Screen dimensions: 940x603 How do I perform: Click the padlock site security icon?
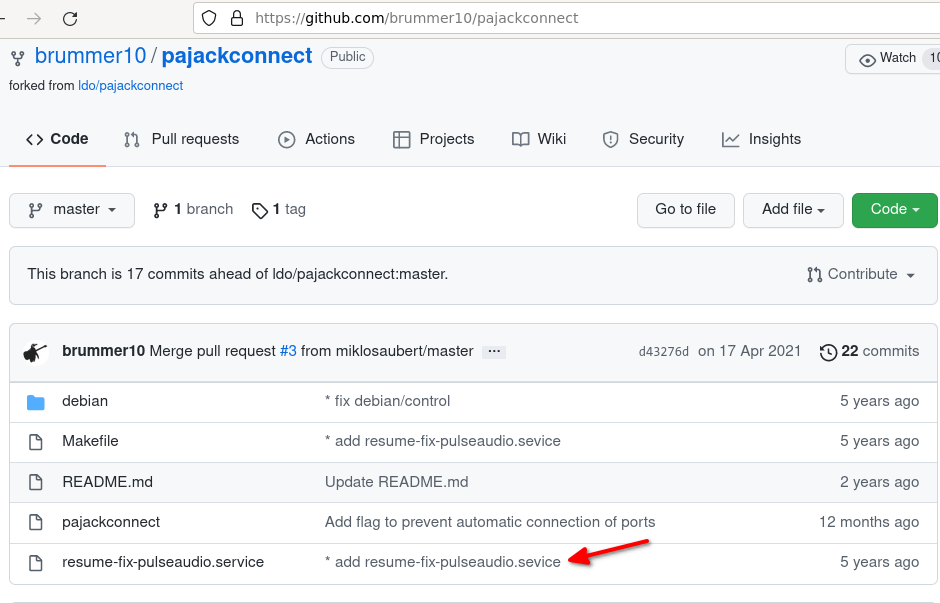click(x=237, y=19)
